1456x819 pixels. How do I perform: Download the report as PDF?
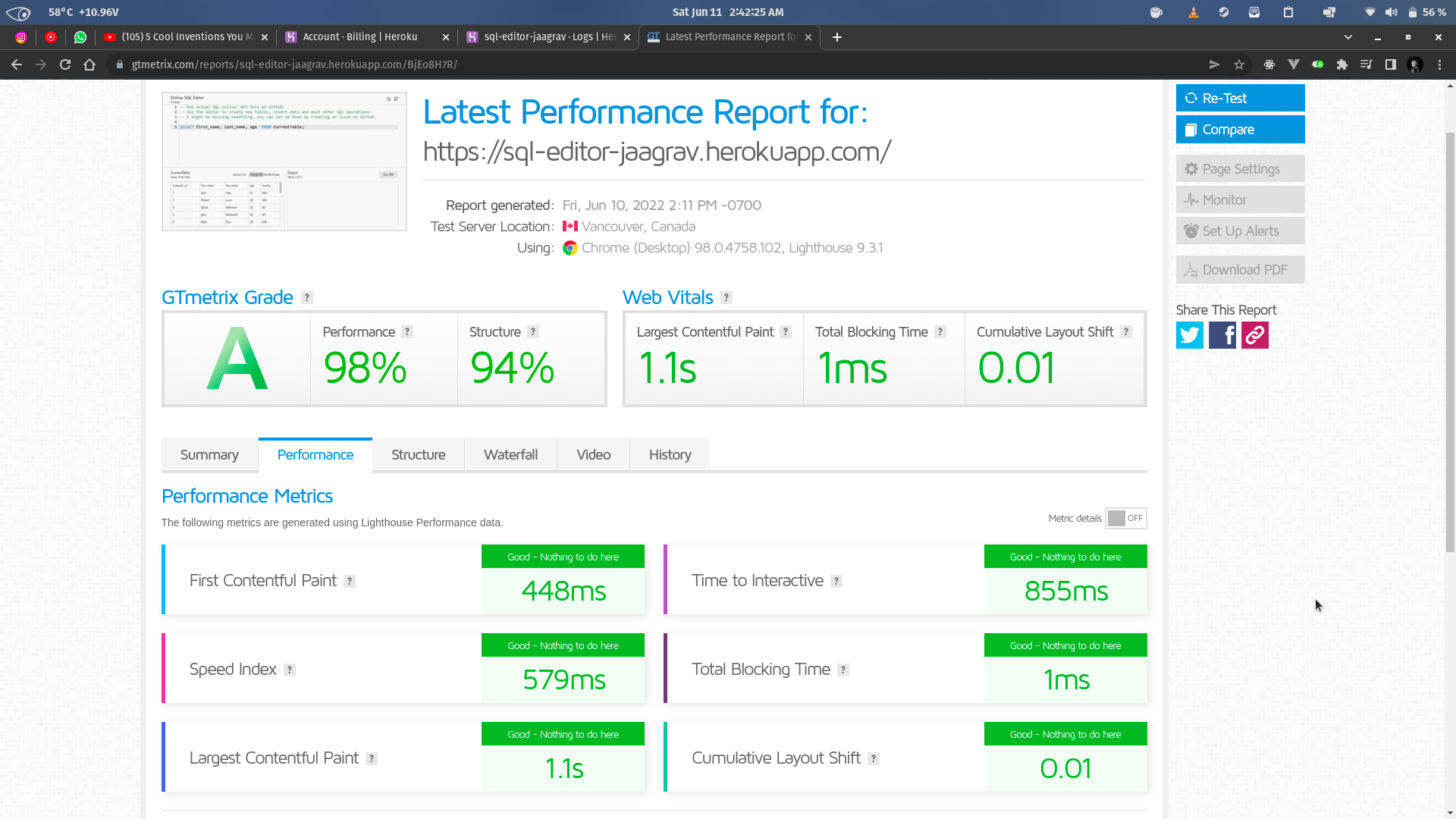[x=1239, y=269]
